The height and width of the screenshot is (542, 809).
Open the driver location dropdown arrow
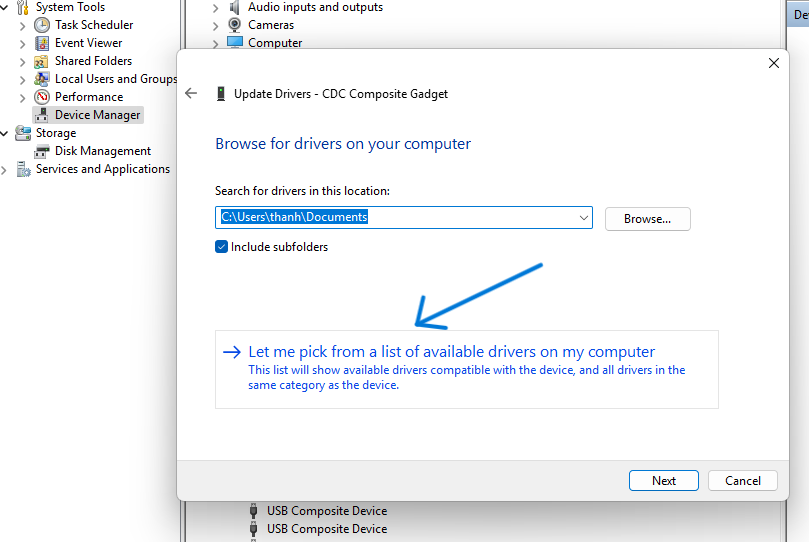tap(584, 218)
